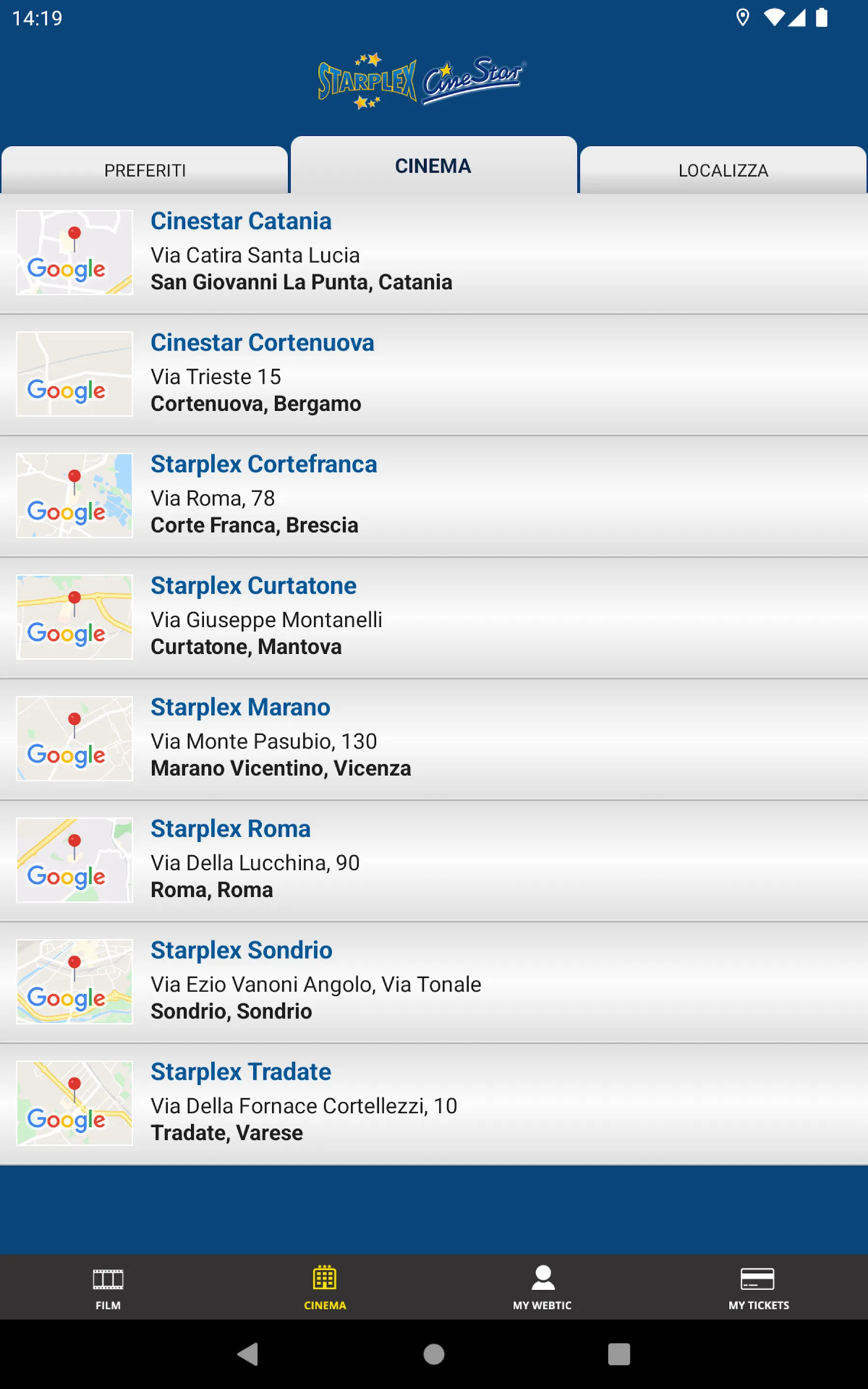Open Cinestar Cortenuova cinema link
The height and width of the screenshot is (1389, 868).
pos(262,342)
